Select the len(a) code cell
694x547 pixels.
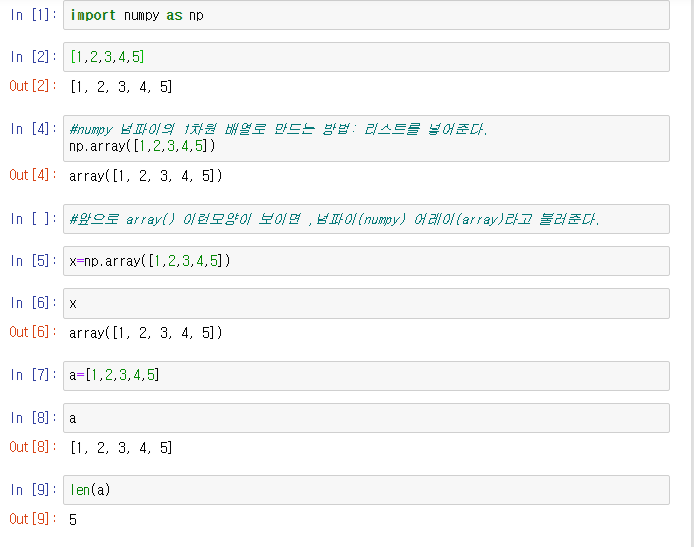[x=366, y=490]
